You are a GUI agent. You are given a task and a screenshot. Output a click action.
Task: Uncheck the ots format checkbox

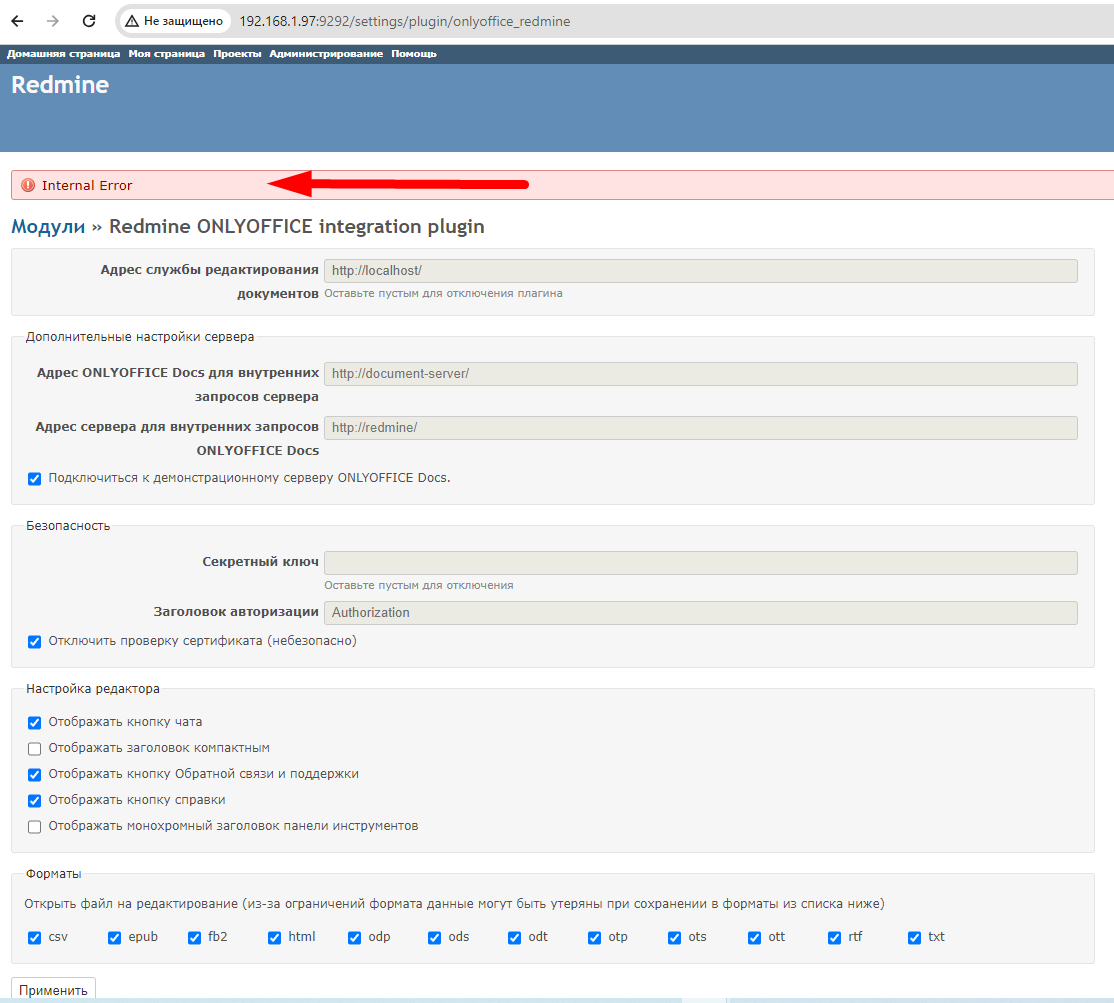(x=674, y=938)
